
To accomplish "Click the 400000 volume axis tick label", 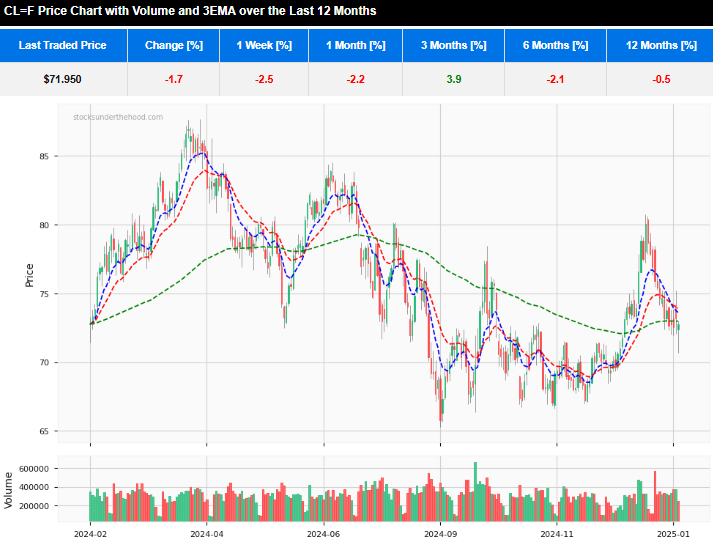I will point(34,487).
